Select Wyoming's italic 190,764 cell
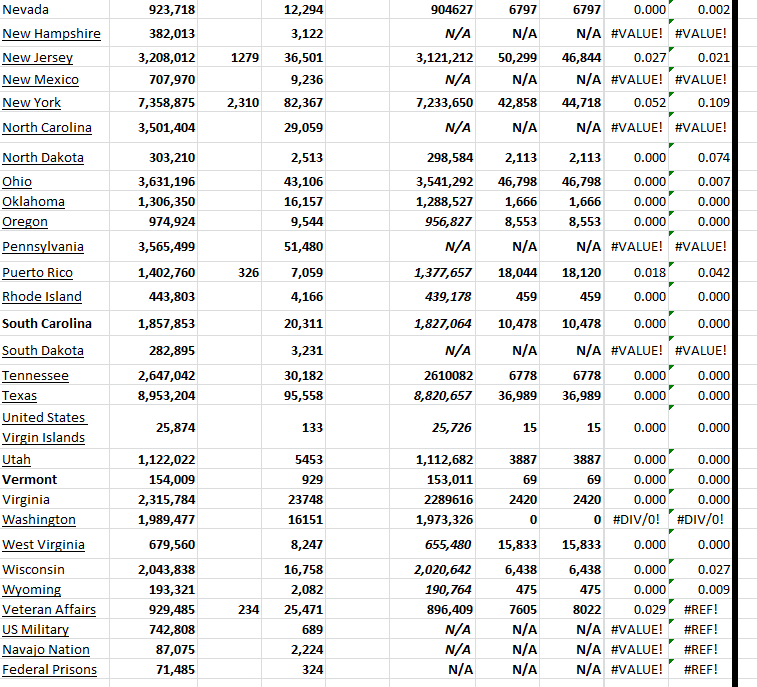The height and width of the screenshot is (687, 757). [433, 589]
